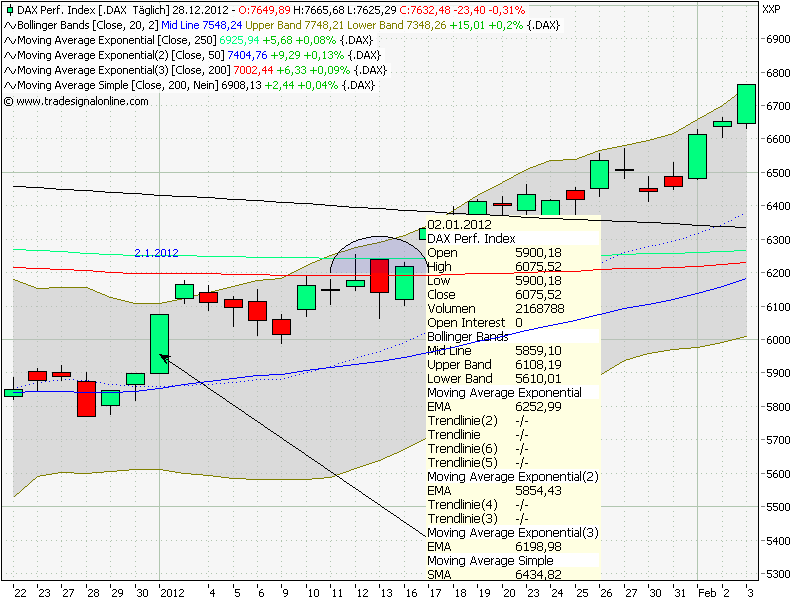The width and height of the screenshot is (800, 600).
Task: Click the 6500 price axis label
Action: coord(778,173)
